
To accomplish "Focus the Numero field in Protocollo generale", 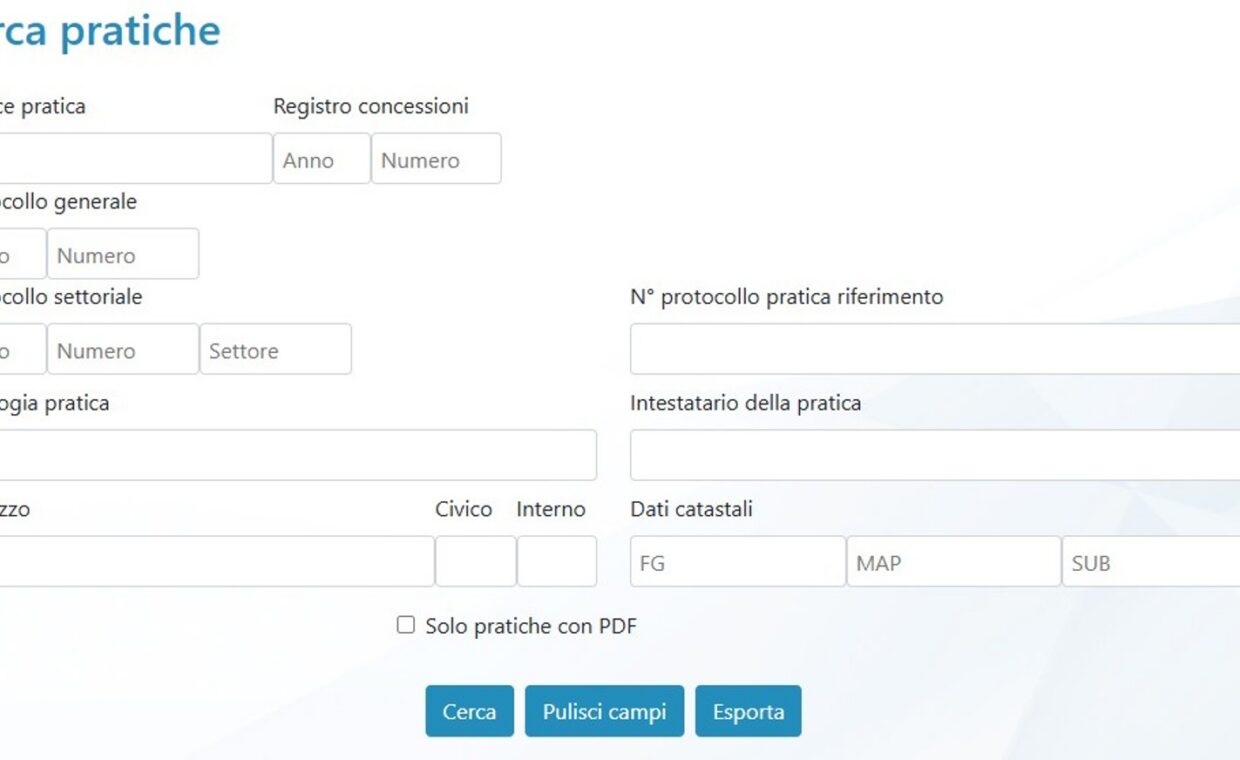I will [122, 254].
